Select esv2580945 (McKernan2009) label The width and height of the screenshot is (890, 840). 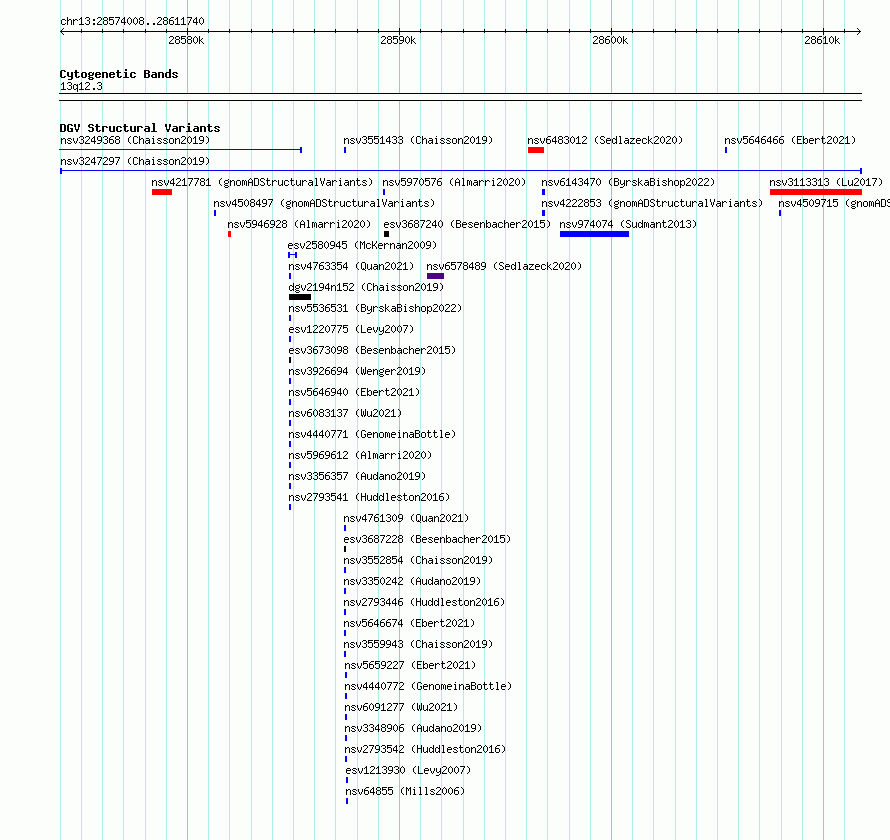pyautogui.click(x=362, y=245)
